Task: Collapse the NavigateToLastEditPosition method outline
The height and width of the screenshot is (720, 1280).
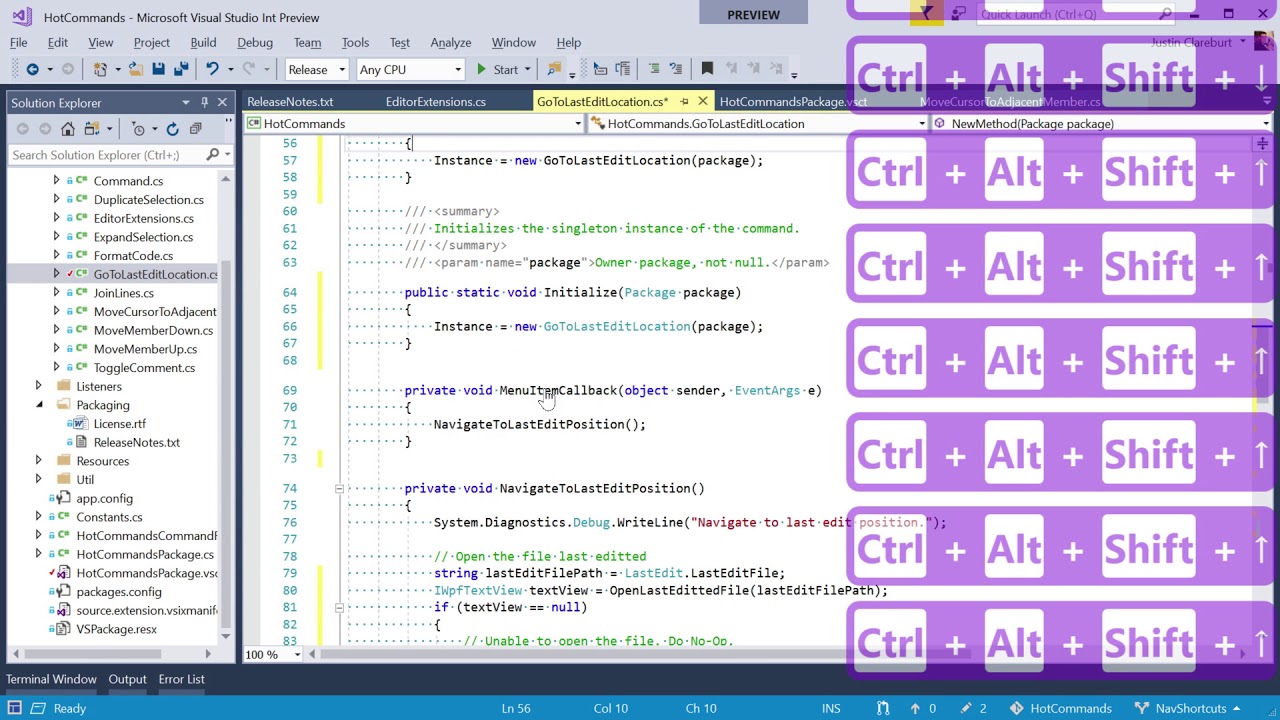Action: [x=339, y=489]
